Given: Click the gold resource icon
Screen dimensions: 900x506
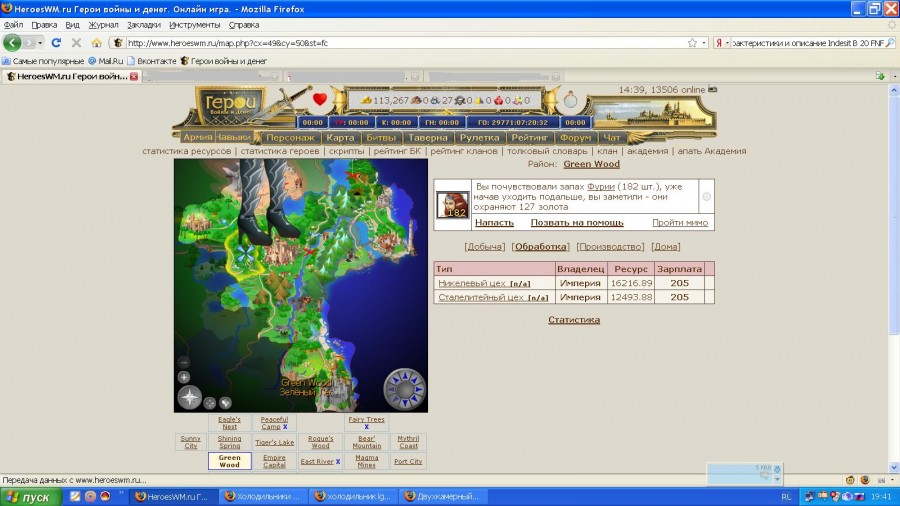Looking at the screenshot, I should click(x=366, y=100).
